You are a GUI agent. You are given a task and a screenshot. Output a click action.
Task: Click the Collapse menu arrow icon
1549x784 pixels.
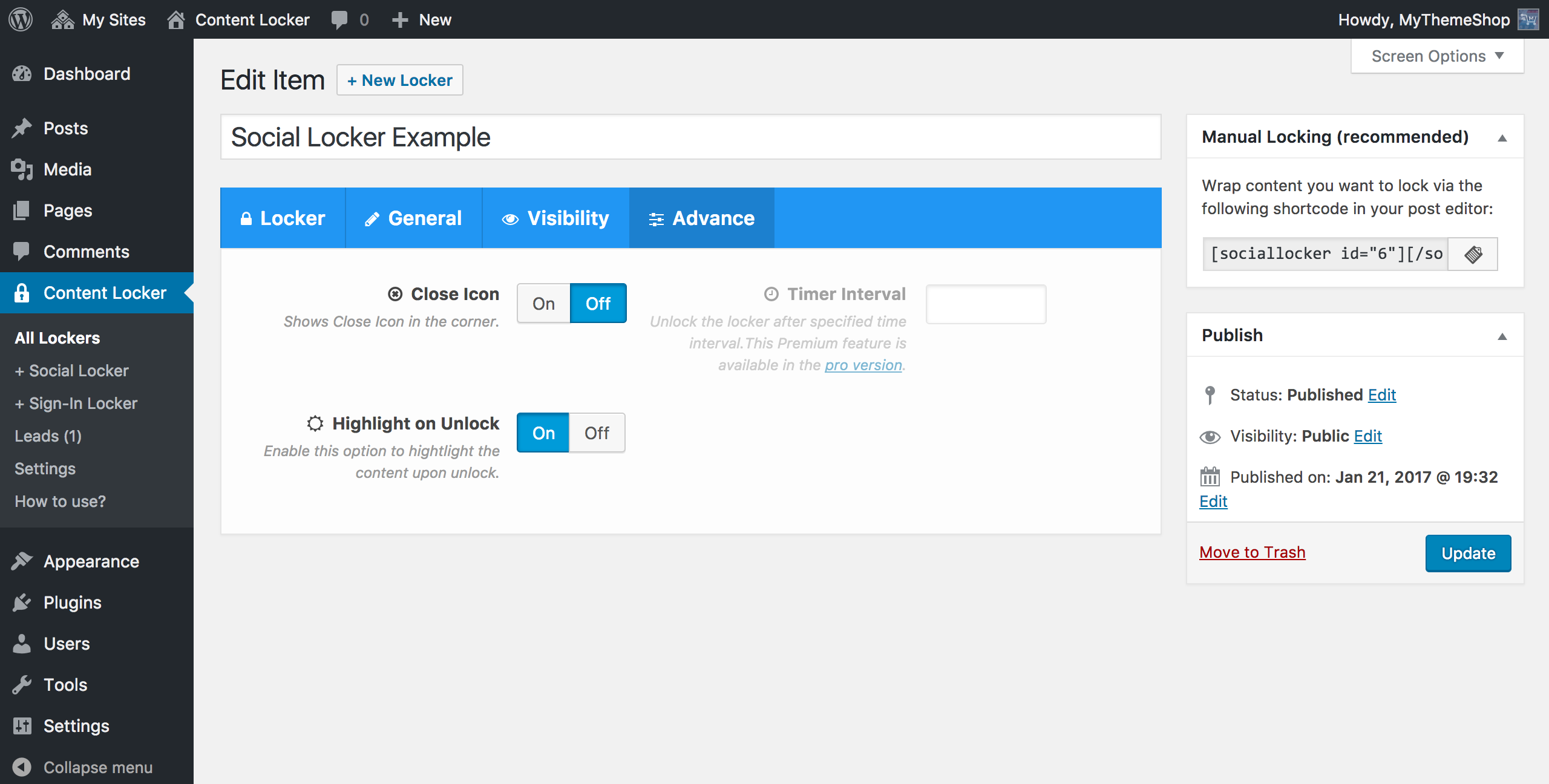(x=22, y=767)
